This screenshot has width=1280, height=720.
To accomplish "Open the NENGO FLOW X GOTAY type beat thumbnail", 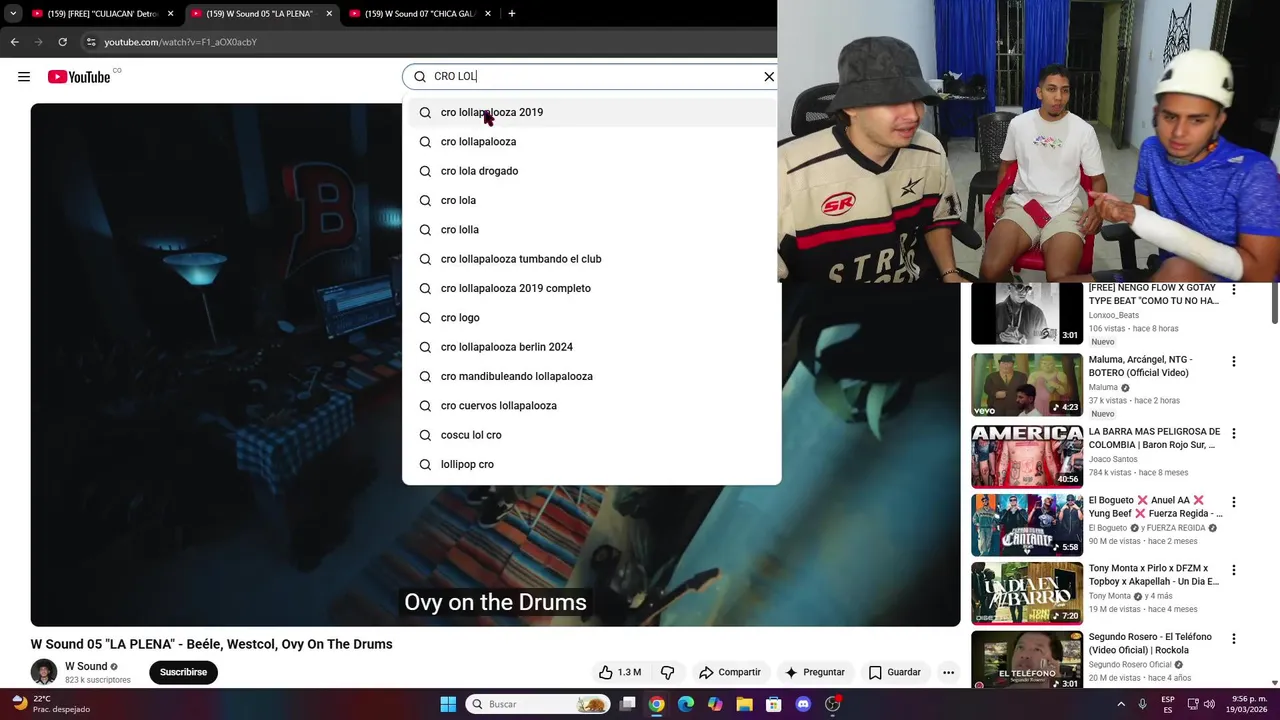I will click(1027, 314).
